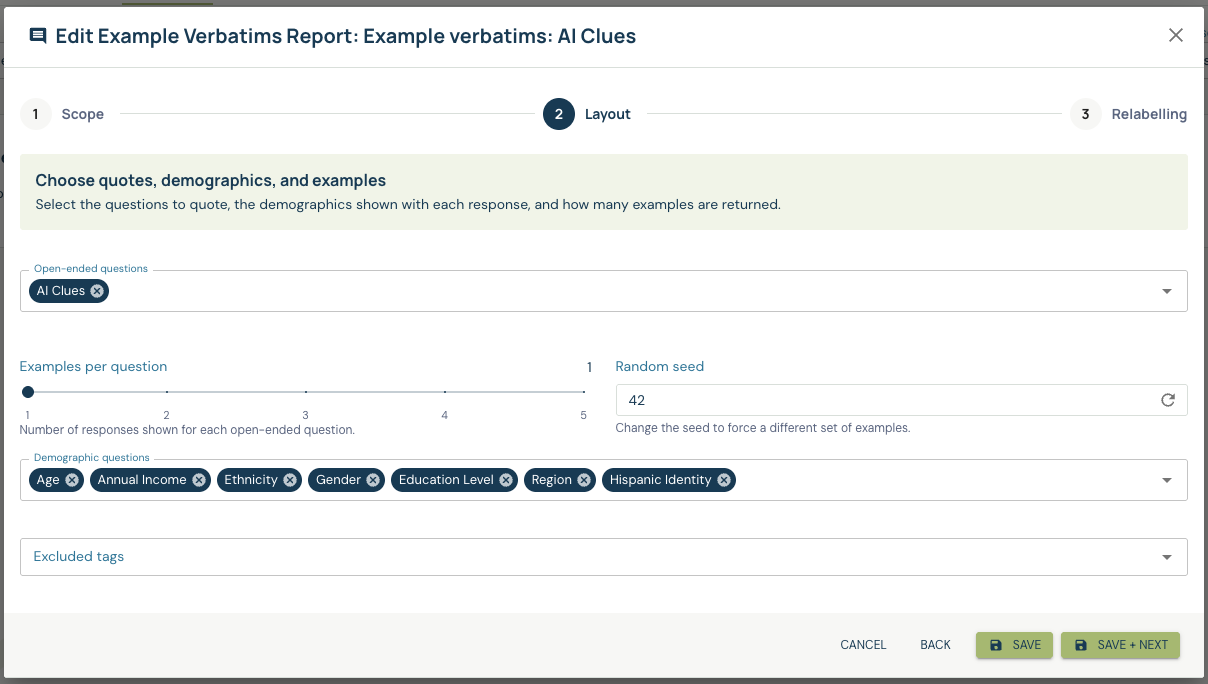Close the Edit Example Verbatims dialog
This screenshot has height=684, width=1208.
point(1176,35)
